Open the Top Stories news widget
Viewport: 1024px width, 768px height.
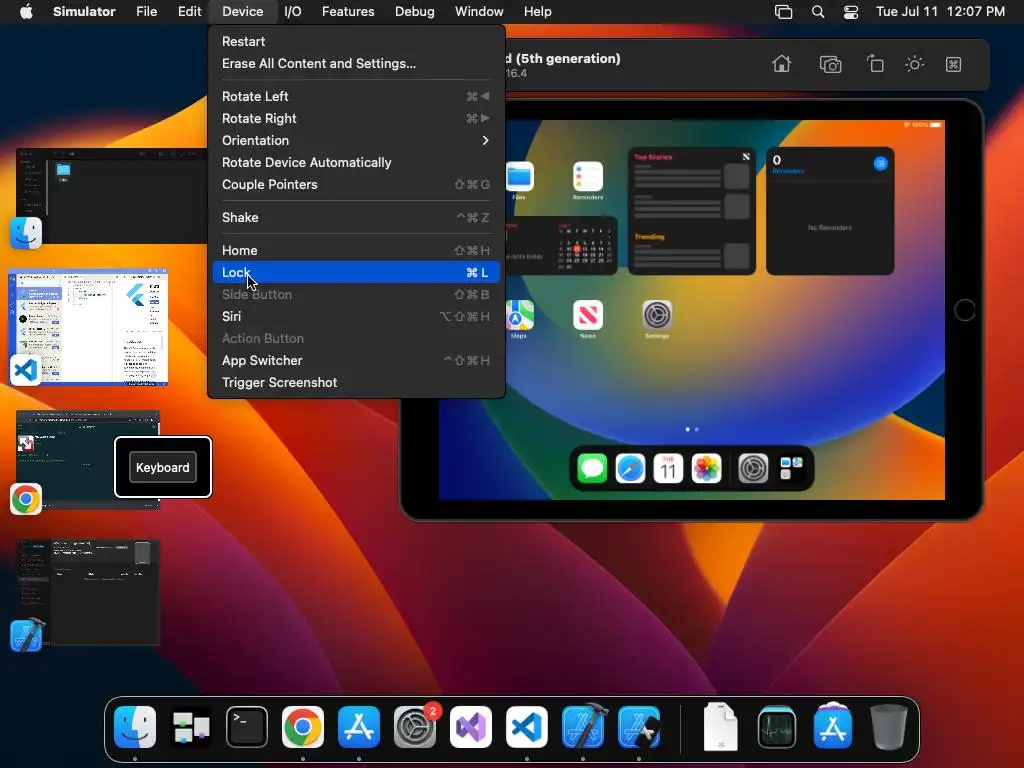click(x=692, y=210)
